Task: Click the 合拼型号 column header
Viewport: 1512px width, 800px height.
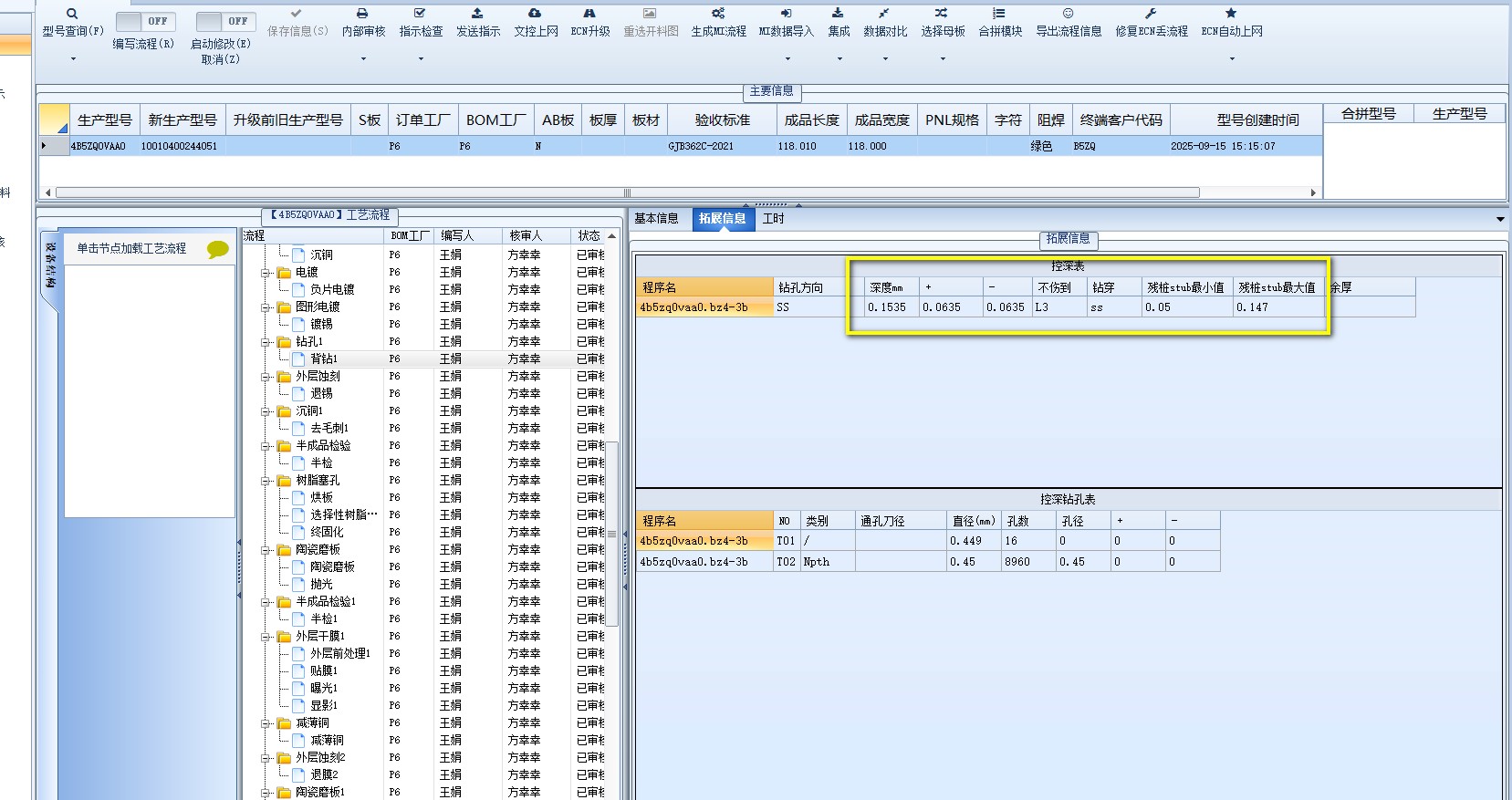Action: pos(1368,114)
